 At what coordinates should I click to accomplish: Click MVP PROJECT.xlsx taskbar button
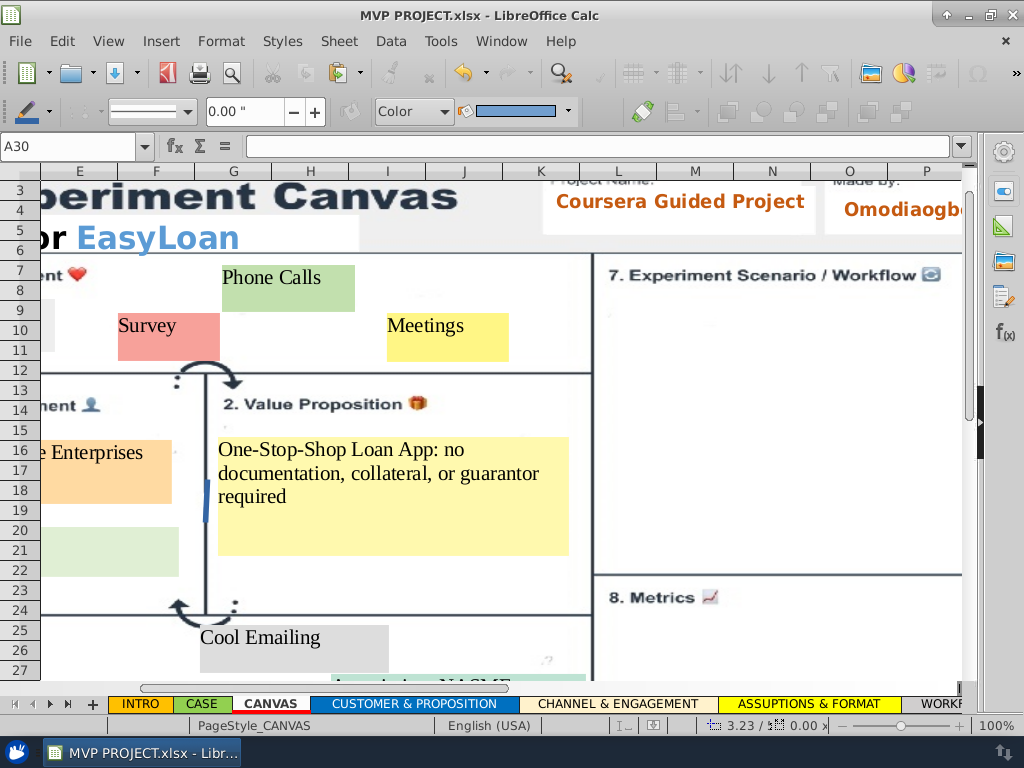pyautogui.click(x=142, y=753)
